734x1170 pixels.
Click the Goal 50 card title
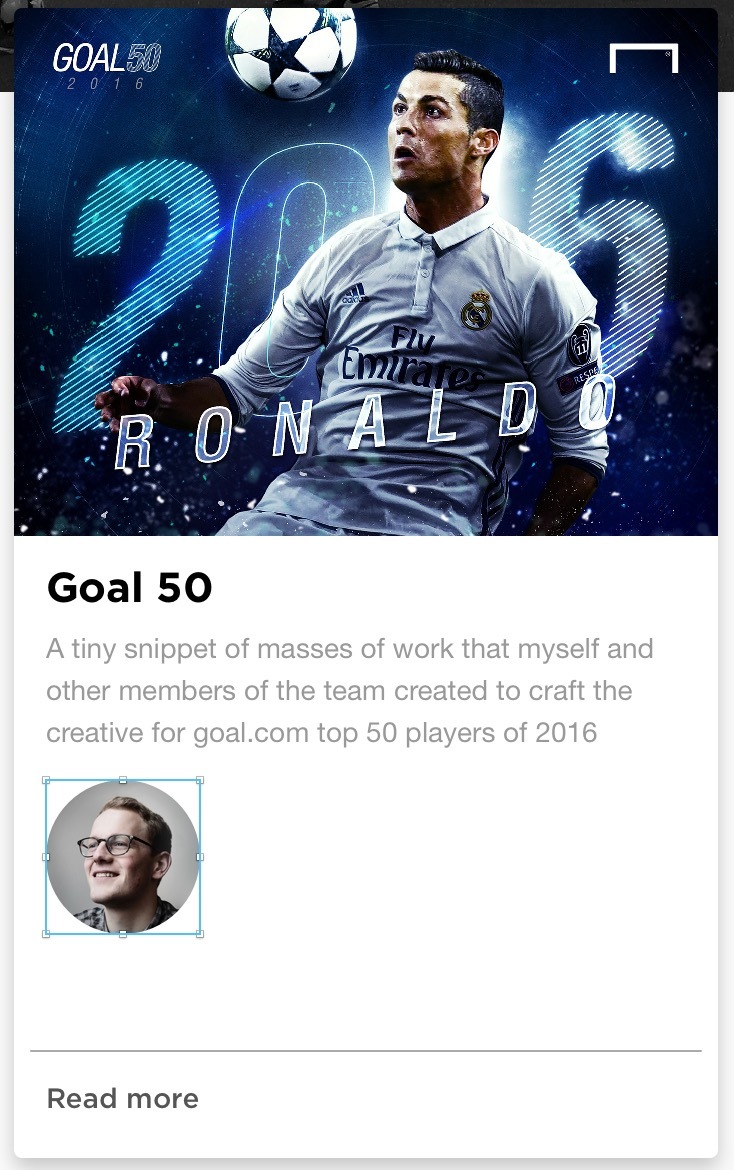tap(130, 587)
